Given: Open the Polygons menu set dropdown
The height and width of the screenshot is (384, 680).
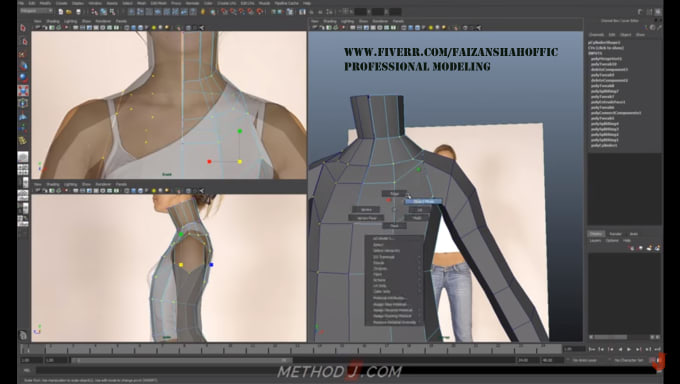Looking at the screenshot, I should (x=36, y=11).
